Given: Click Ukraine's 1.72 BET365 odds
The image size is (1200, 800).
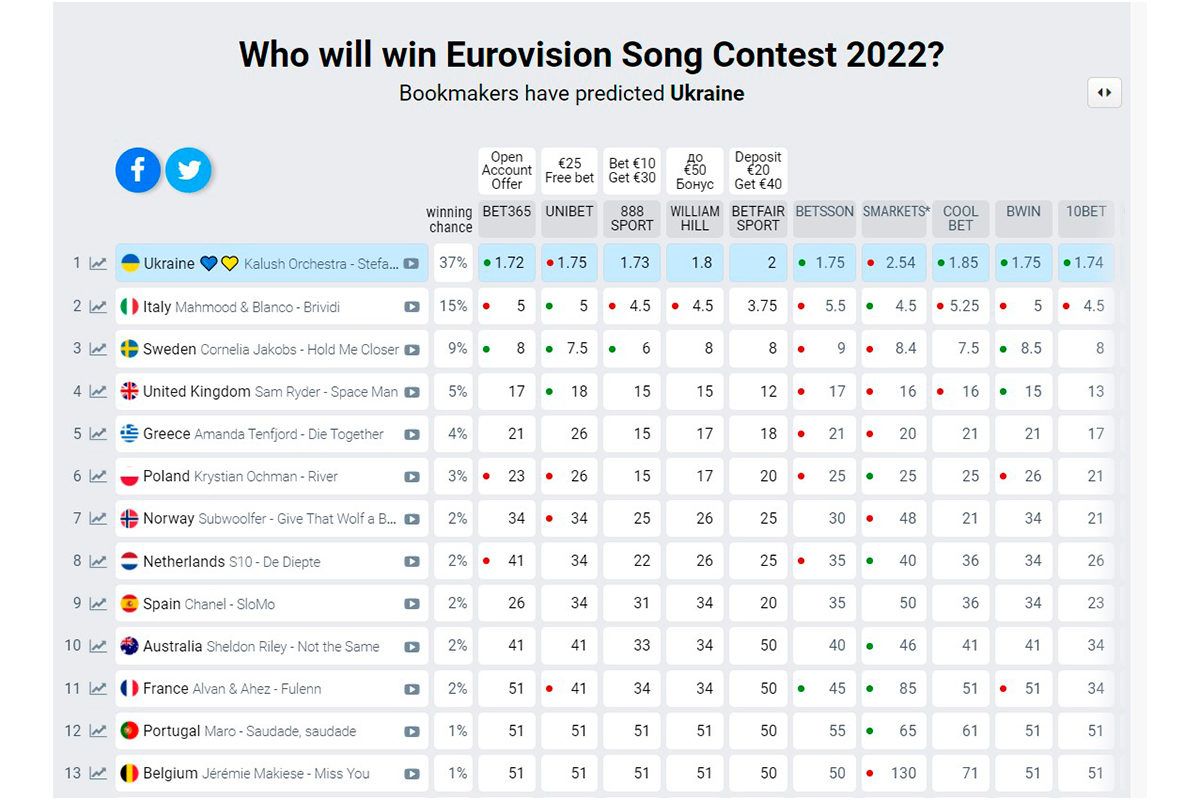Looking at the screenshot, I should tap(508, 263).
